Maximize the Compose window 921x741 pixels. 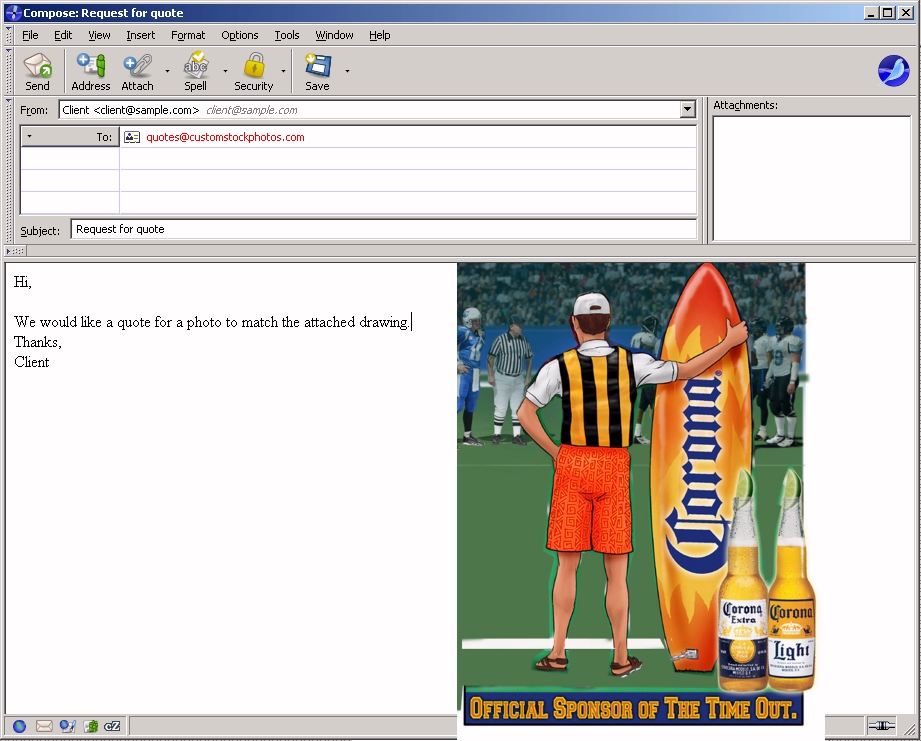(x=888, y=12)
